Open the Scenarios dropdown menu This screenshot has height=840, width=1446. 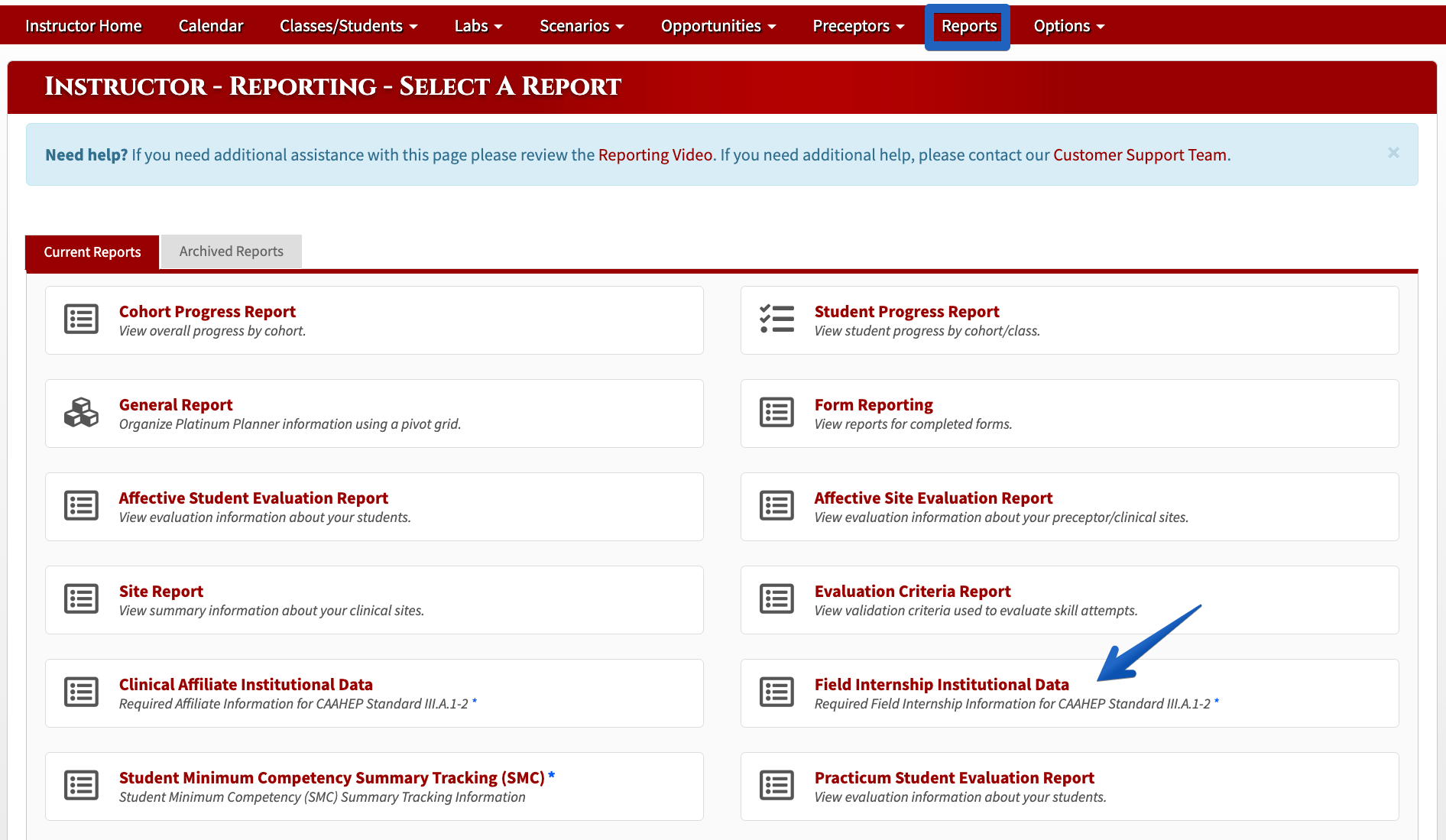click(x=582, y=26)
